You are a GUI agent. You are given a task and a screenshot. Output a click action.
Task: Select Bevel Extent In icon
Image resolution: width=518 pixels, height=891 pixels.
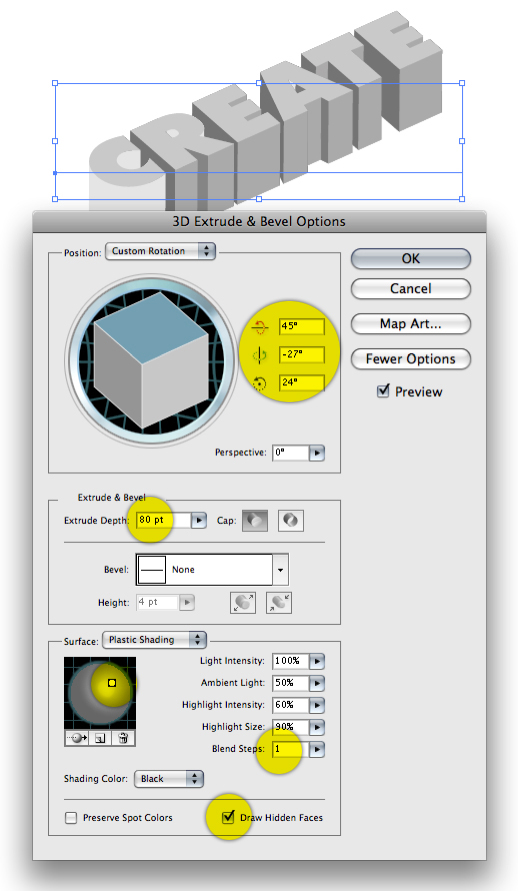[x=279, y=602]
